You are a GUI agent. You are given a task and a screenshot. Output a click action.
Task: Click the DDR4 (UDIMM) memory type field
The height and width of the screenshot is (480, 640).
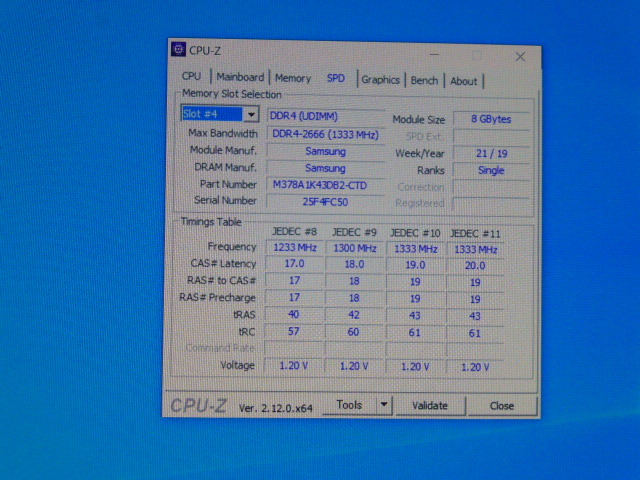point(325,116)
